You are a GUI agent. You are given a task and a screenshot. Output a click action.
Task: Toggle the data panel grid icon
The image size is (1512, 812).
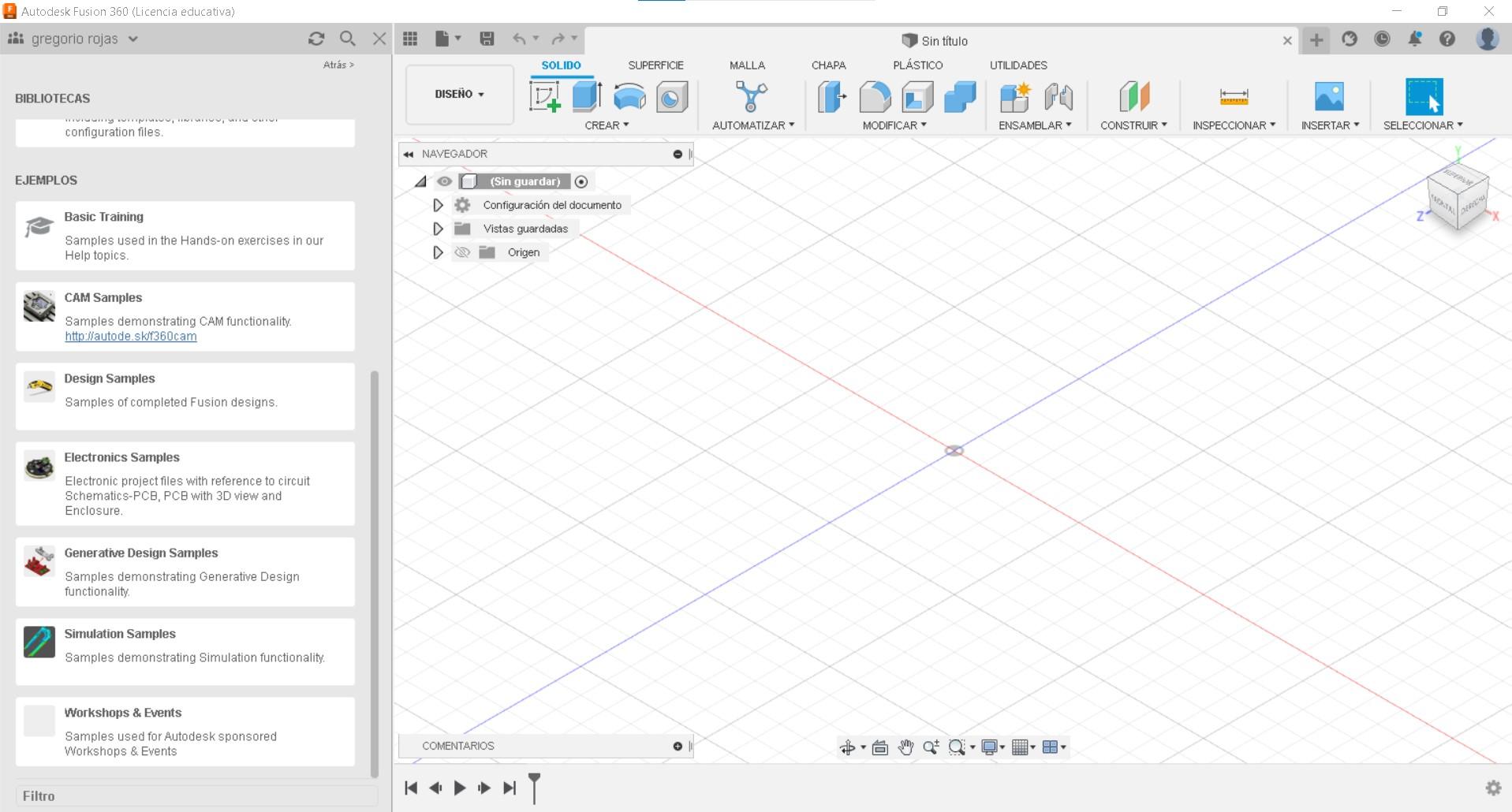pyautogui.click(x=410, y=39)
